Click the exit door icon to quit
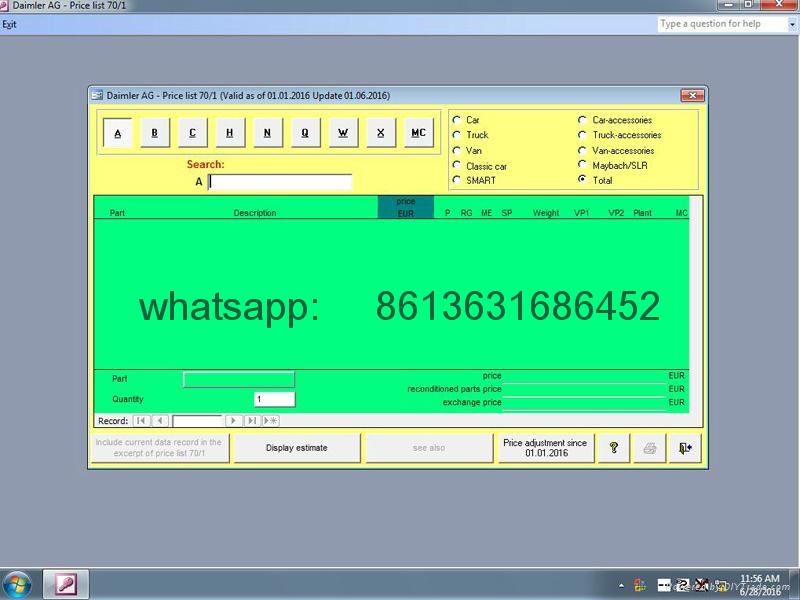This screenshot has width=800, height=600. [x=685, y=447]
